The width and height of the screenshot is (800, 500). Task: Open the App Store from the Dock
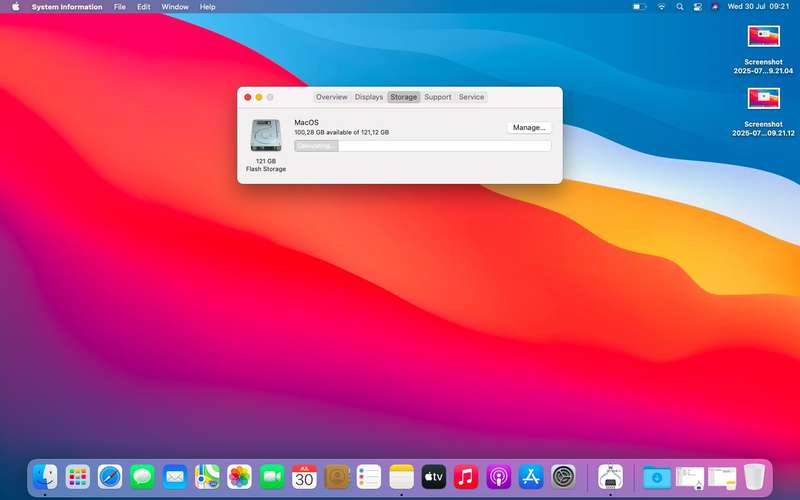pos(531,477)
